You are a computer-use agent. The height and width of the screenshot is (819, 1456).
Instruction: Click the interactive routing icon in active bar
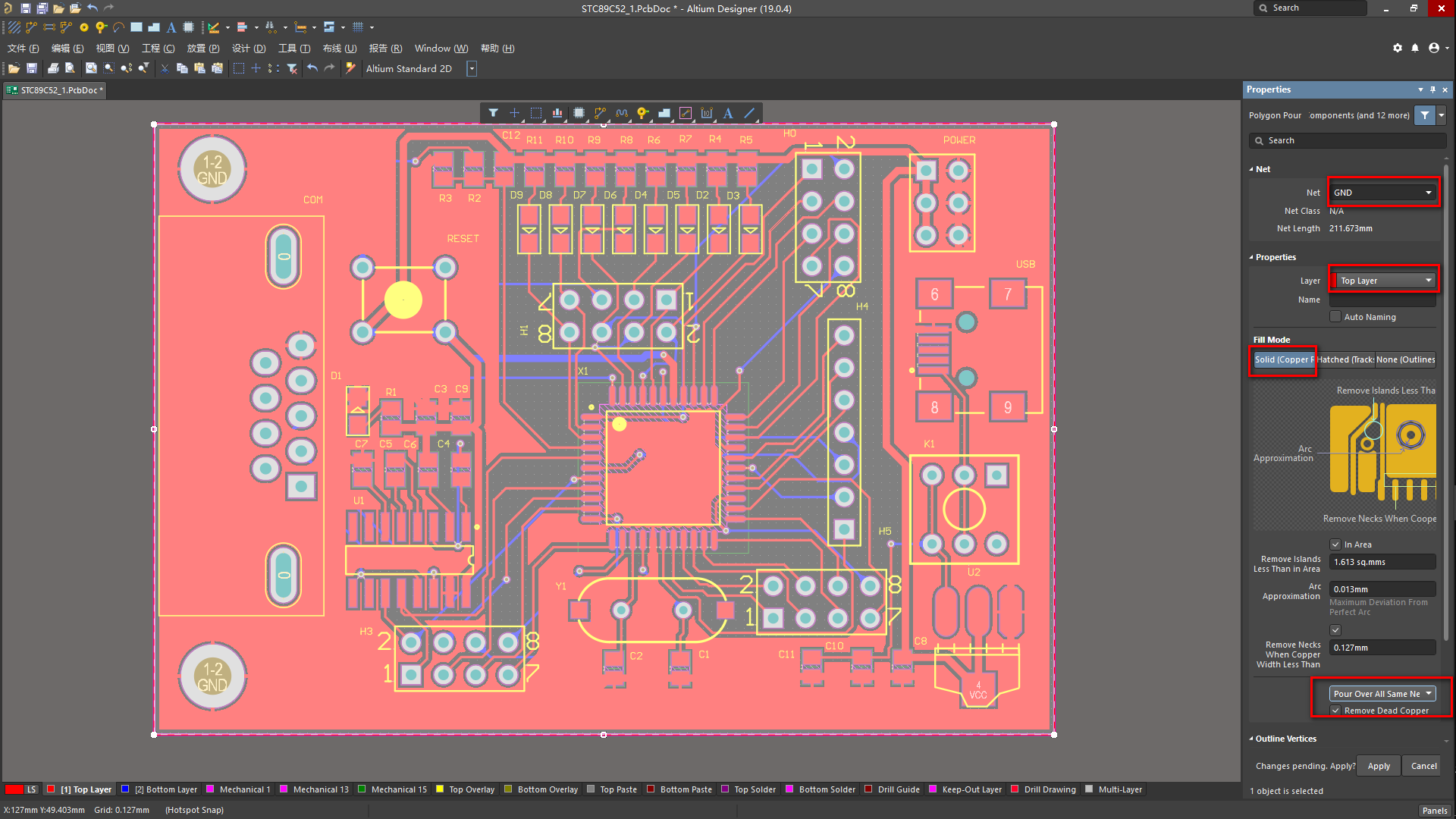coord(600,114)
